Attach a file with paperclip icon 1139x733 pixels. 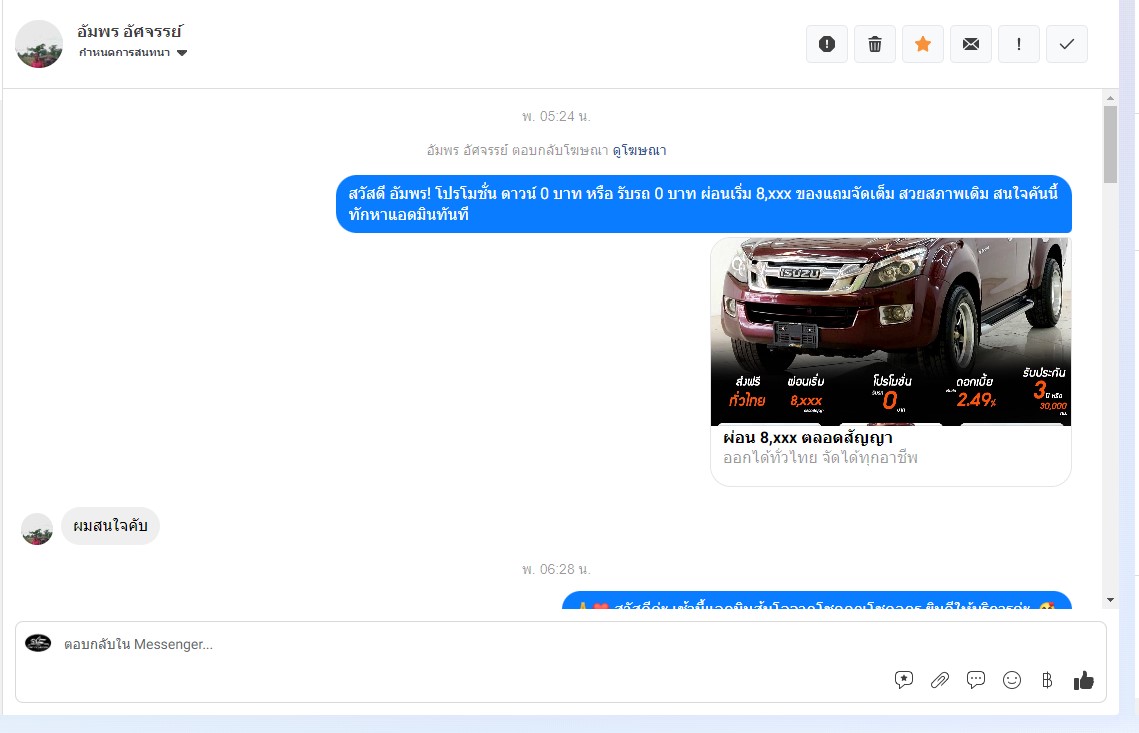point(940,680)
